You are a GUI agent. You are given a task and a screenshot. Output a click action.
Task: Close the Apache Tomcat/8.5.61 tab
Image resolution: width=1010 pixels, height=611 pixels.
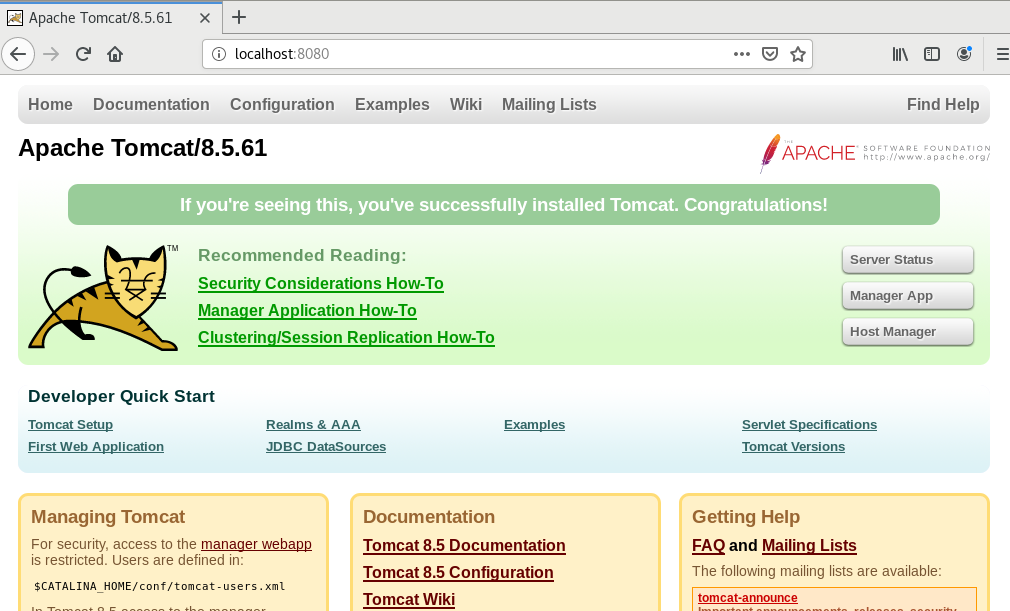tap(205, 18)
